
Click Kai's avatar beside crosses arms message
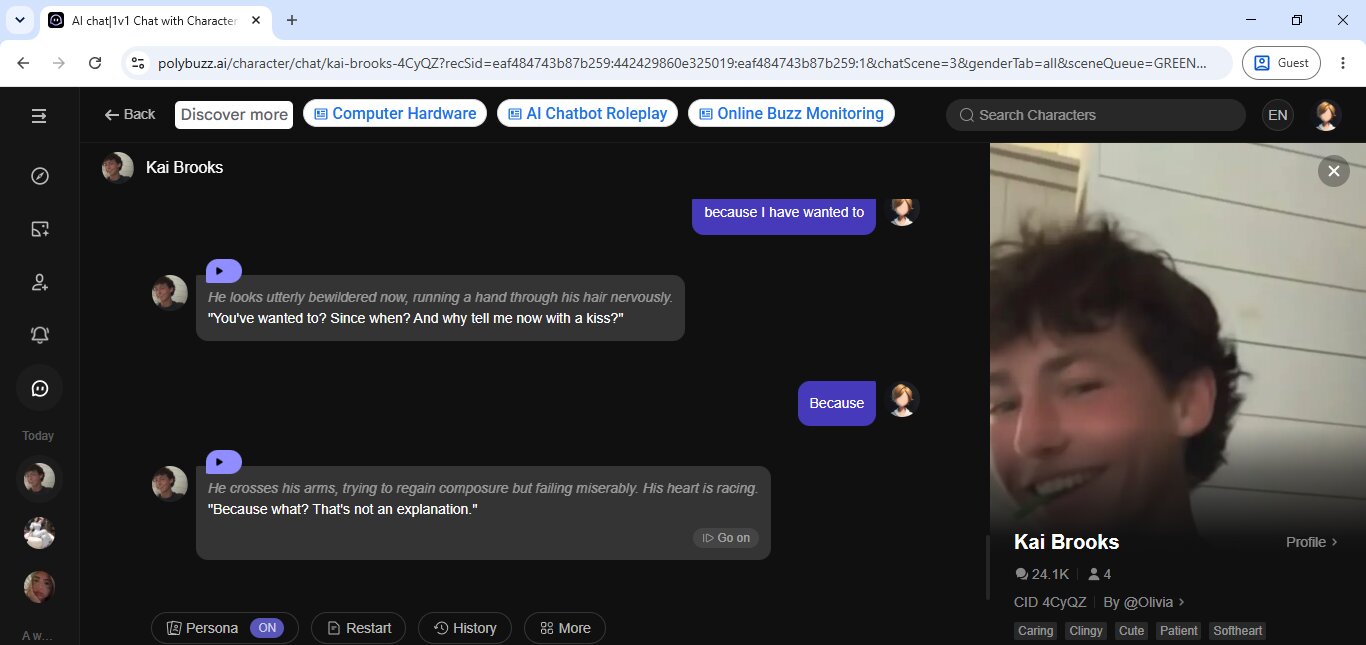[169, 484]
